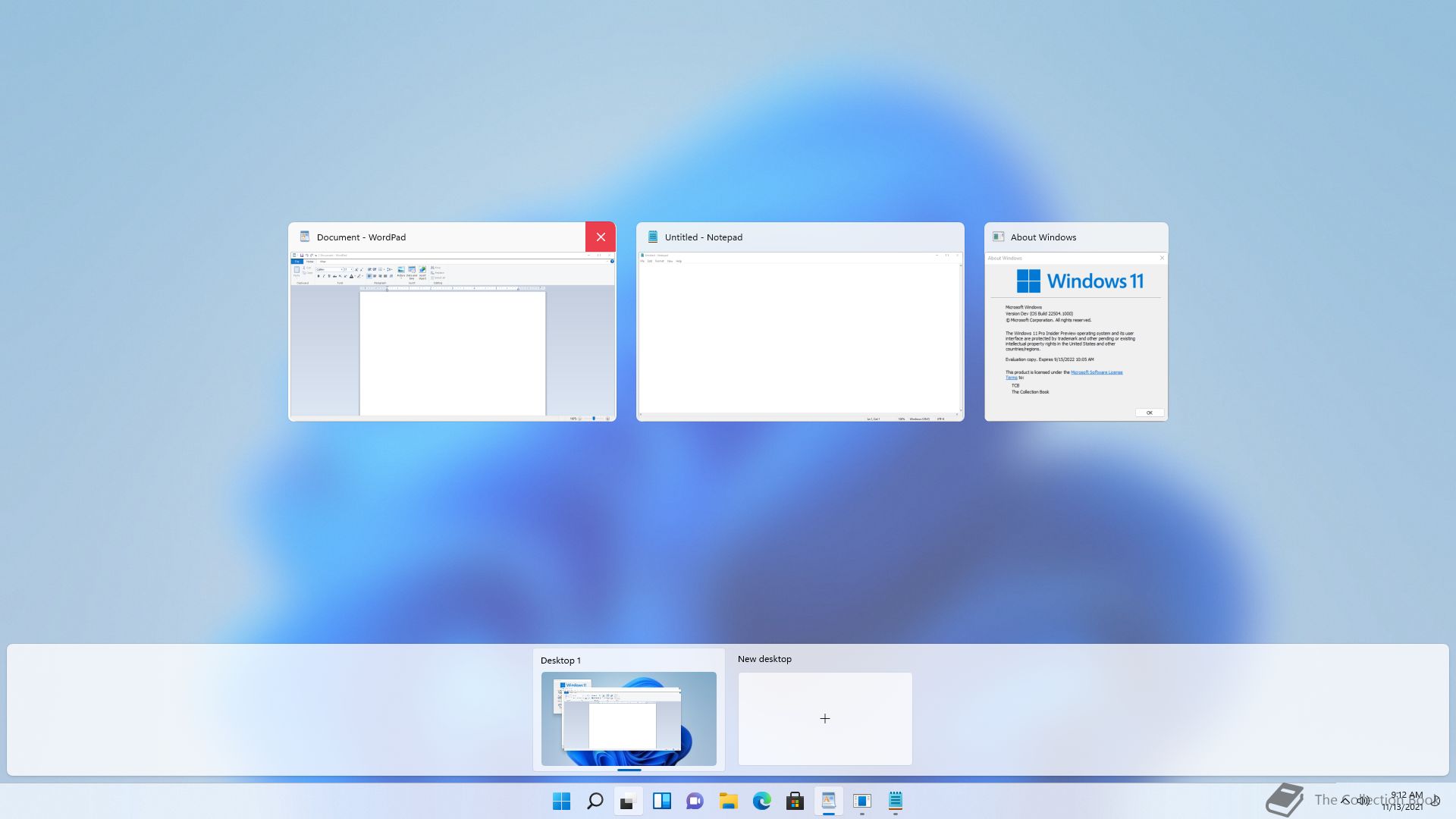The width and height of the screenshot is (1456, 819).
Task: Click the Task View taskbar button
Action: point(628,801)
